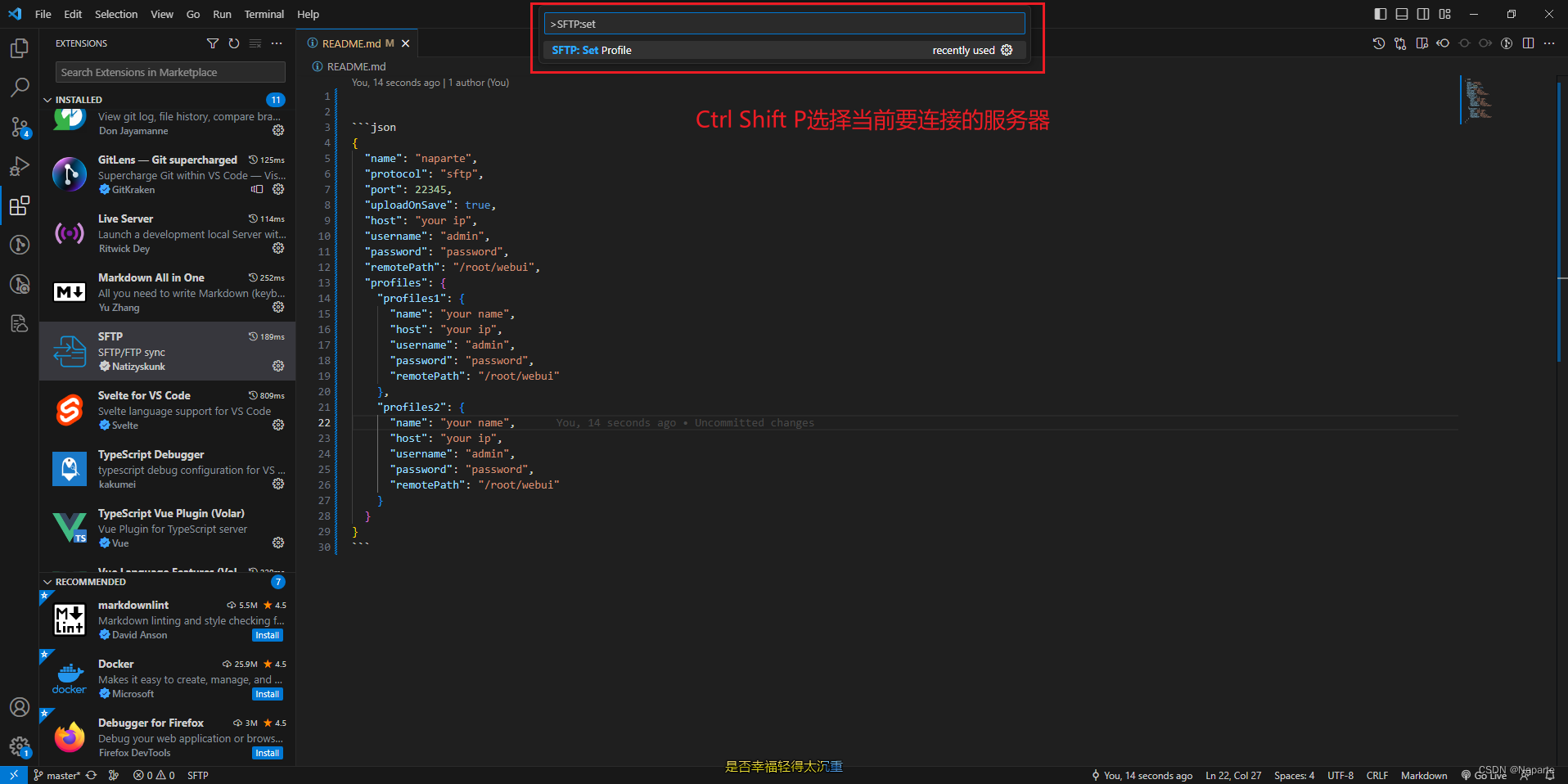The height and width of the screenshot is (784, 1568).
Task: Toggle the secondary sidebar visibility
Action: tap(1423, 14)
